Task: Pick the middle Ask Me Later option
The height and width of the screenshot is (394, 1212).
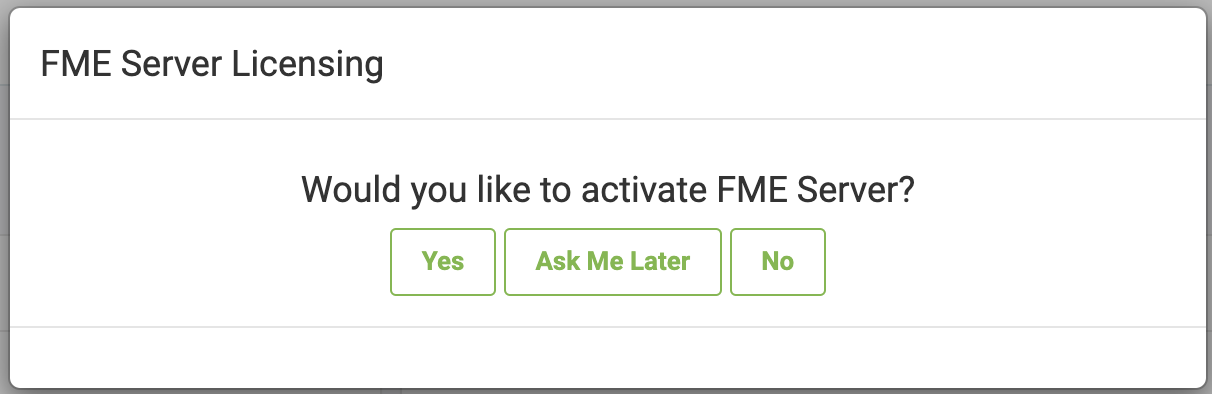Action: tap(613, 262)
